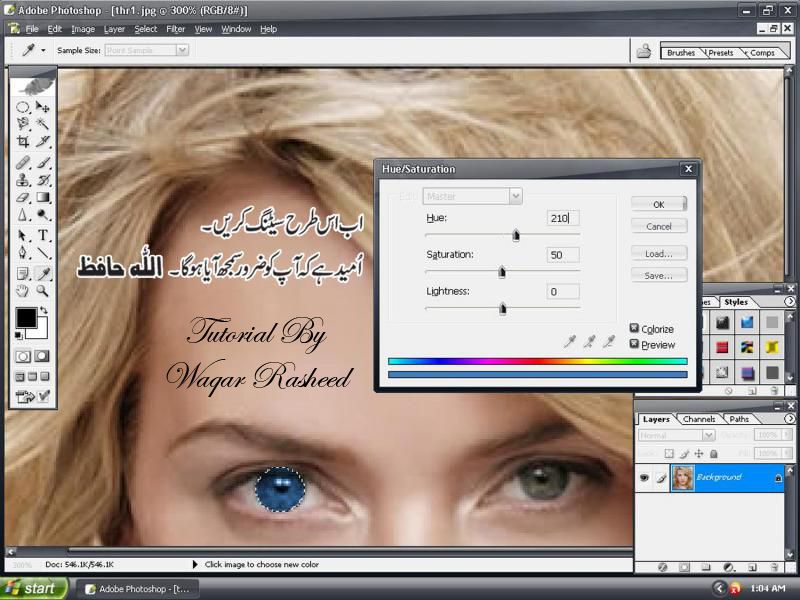Select the Hand tool

coord(22,291)
